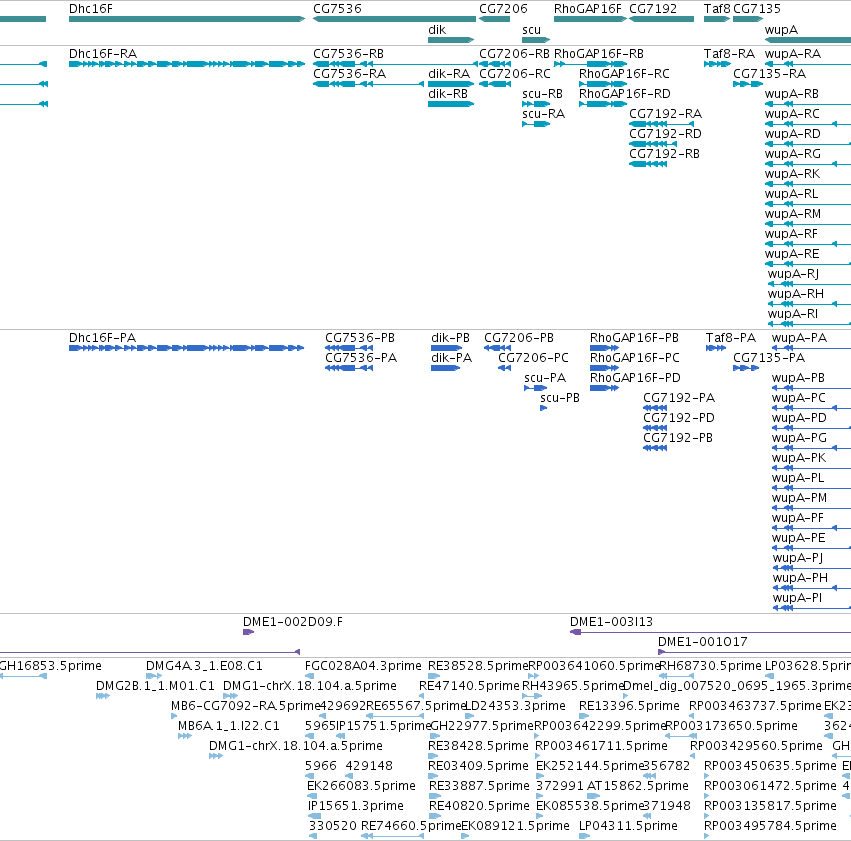
Task: Select EST RE74660.5prime
Action: click(x=411, y=826)
